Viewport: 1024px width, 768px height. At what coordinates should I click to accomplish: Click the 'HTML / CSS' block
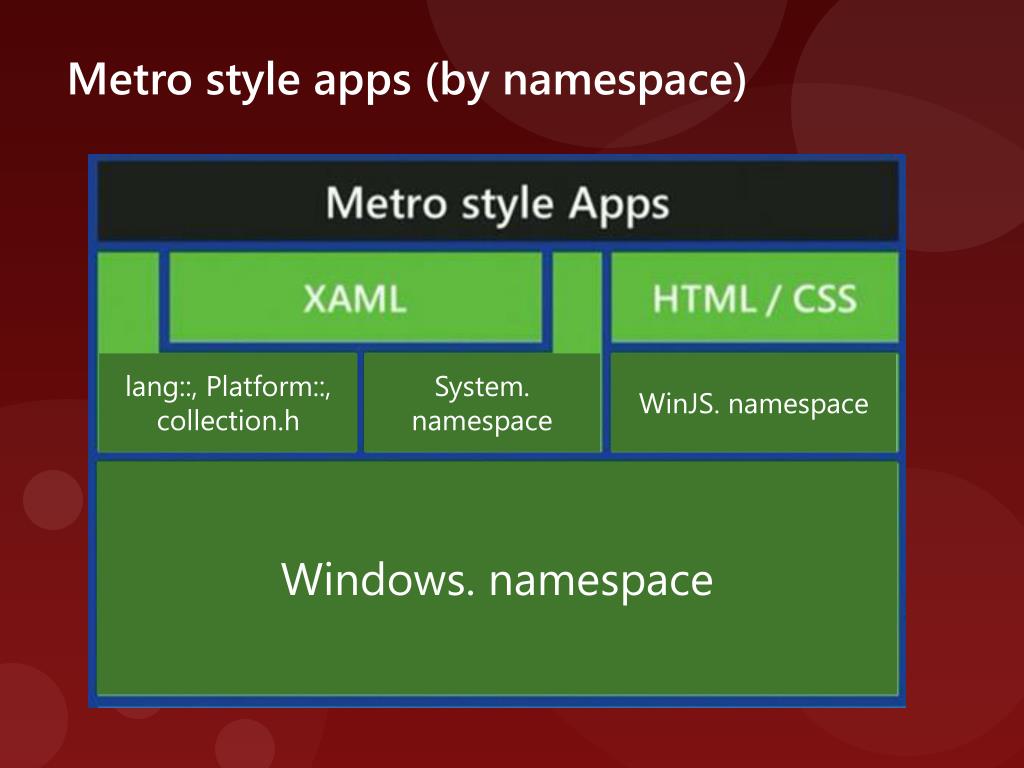coord(754,298)
